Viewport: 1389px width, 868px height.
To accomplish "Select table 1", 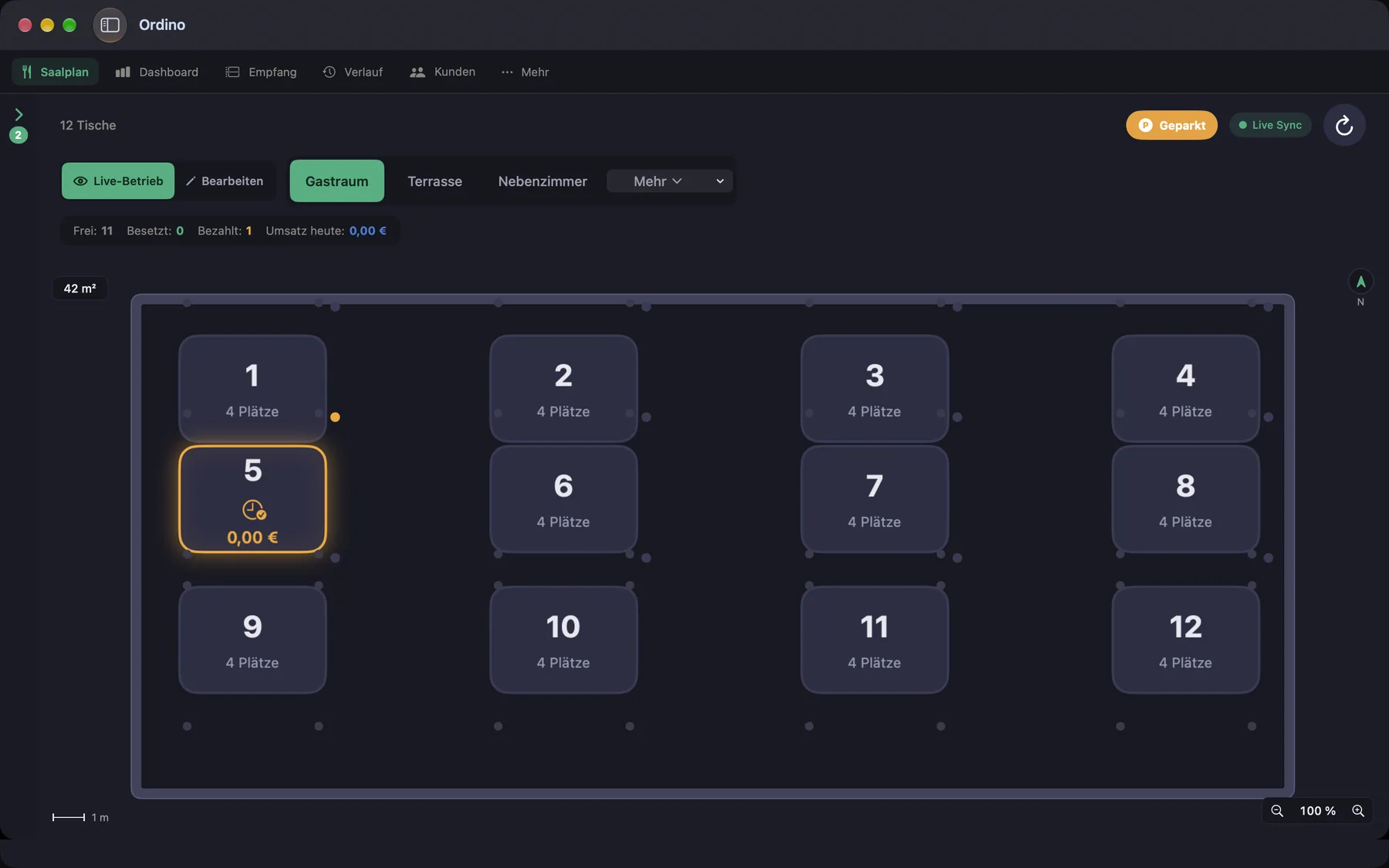I will point(252,389).
